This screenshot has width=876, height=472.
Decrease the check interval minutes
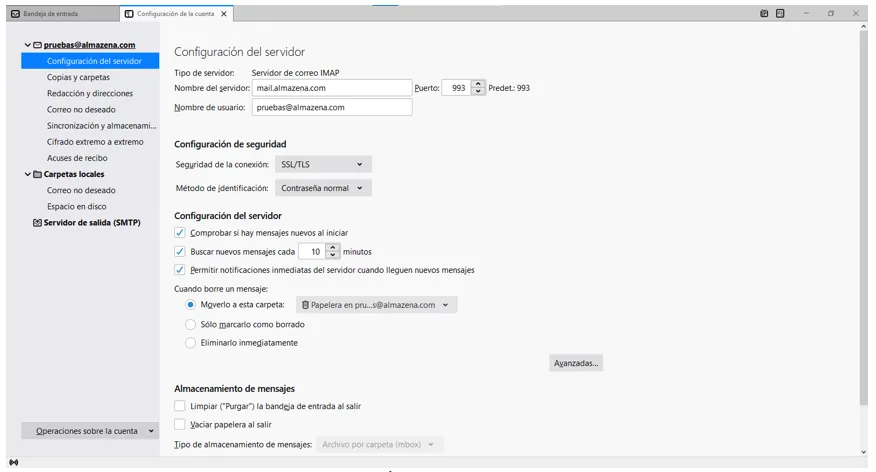[333, 255]
